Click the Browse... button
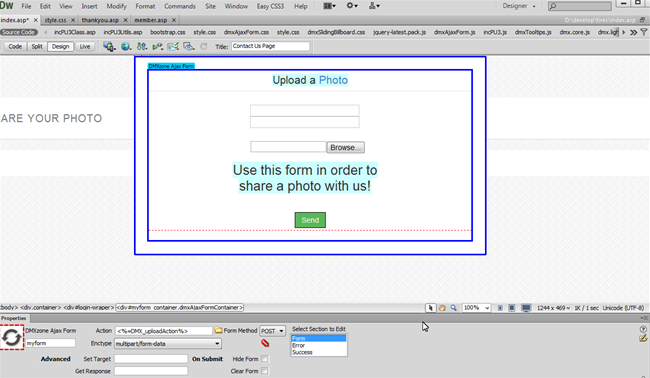Image resolution: width=650 pixels, height=378 pixels. point(346,148)
